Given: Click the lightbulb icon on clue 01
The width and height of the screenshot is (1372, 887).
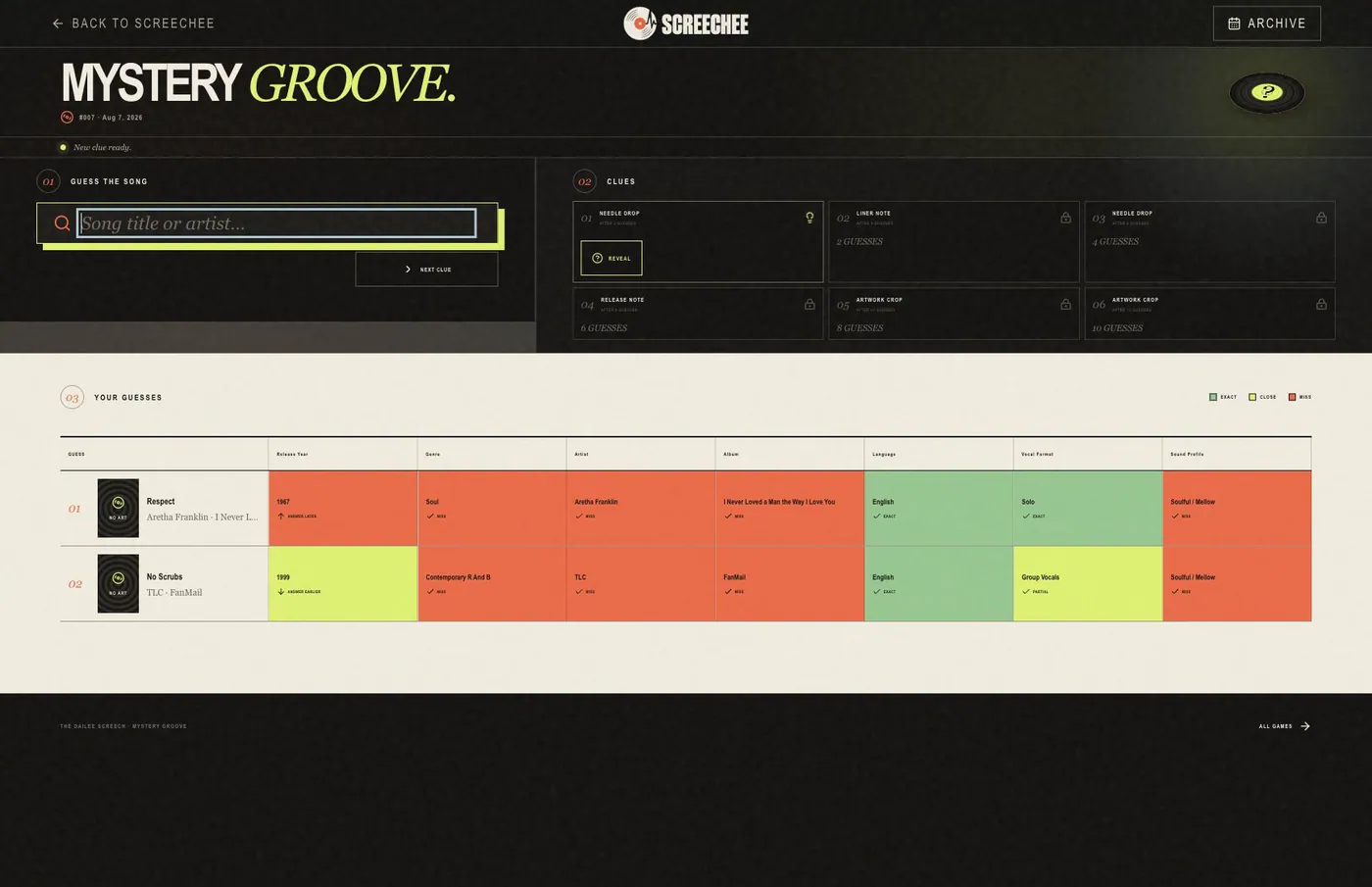Looking at the screenshot, I should [x=809, y=218].
